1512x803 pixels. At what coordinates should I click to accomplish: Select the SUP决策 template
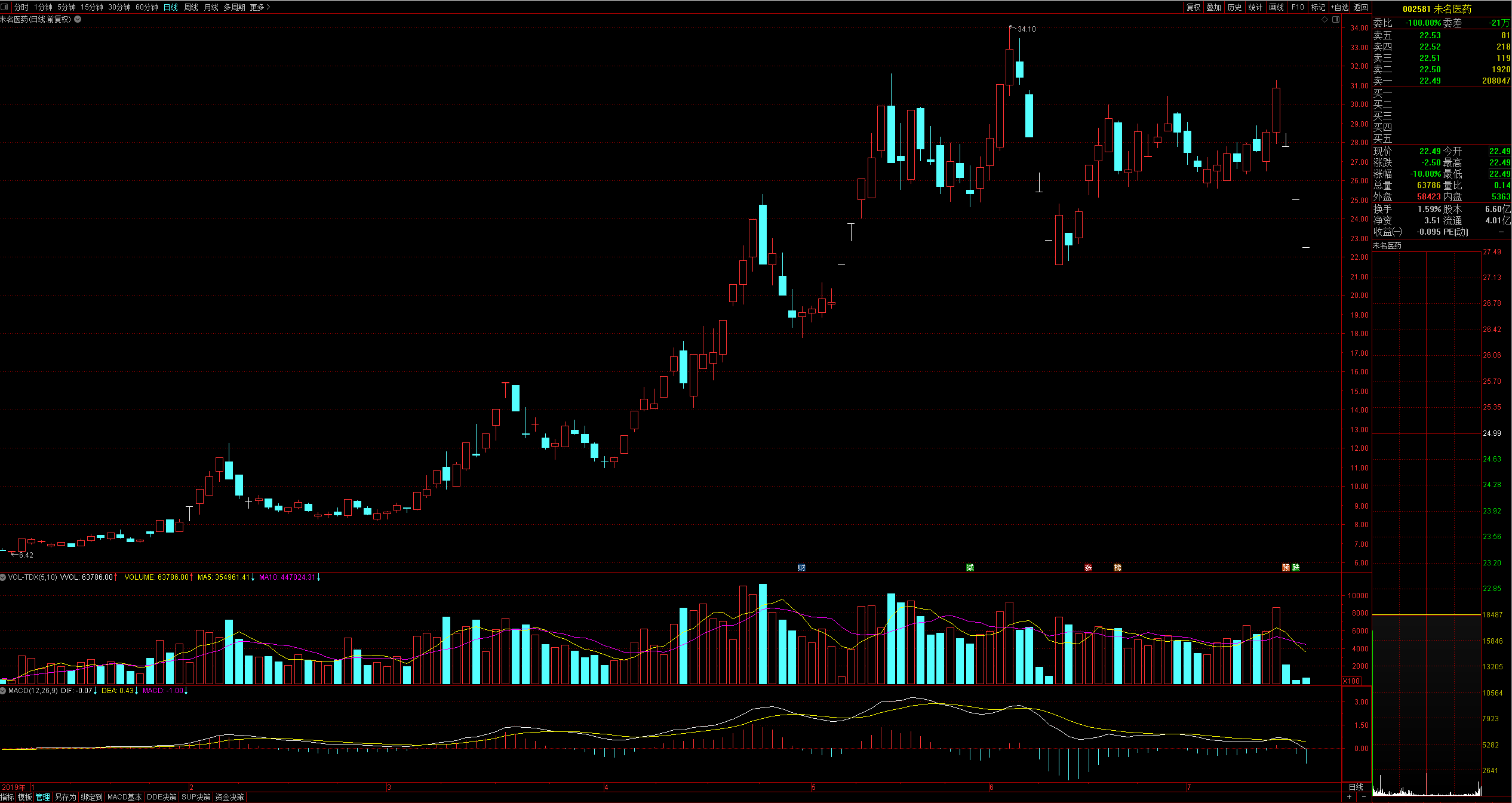click(x=196, y=798)
